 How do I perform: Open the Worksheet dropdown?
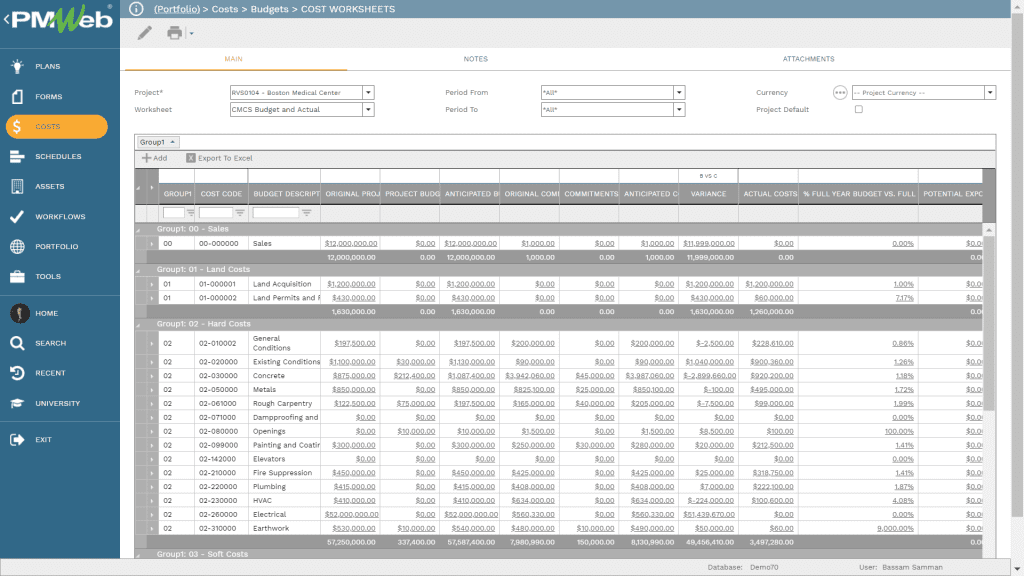click(368, 110)
